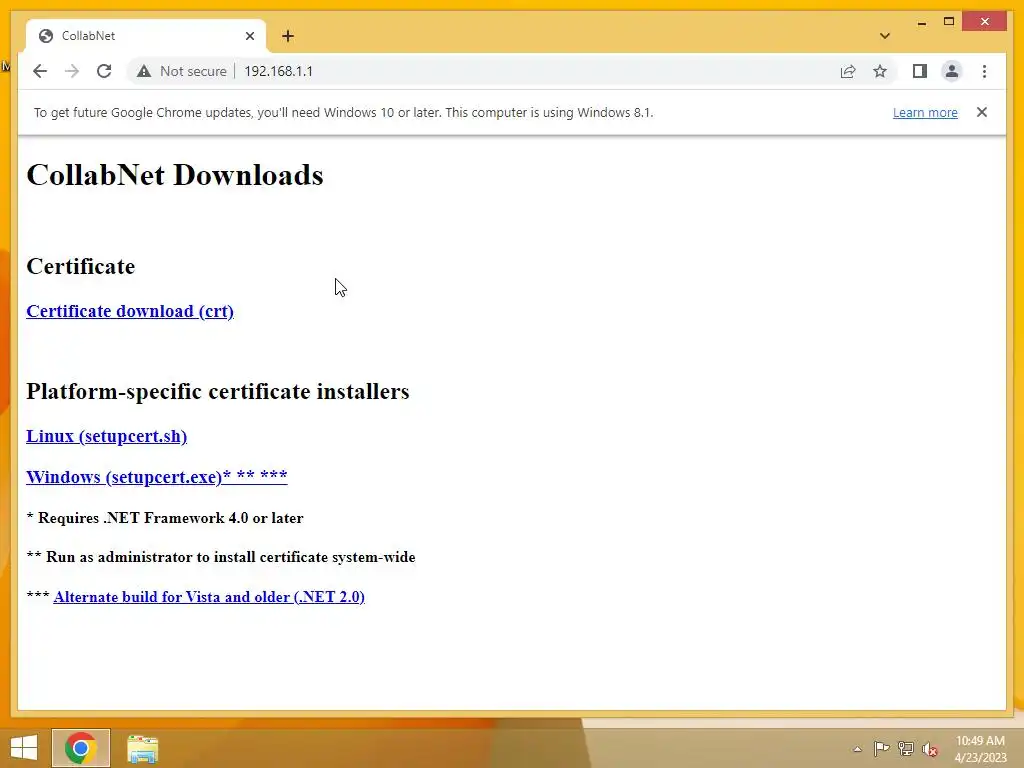Click the 'Run as administrator' note text
This screenshot has width=1024, height=768.
click(x=221, y=557)
